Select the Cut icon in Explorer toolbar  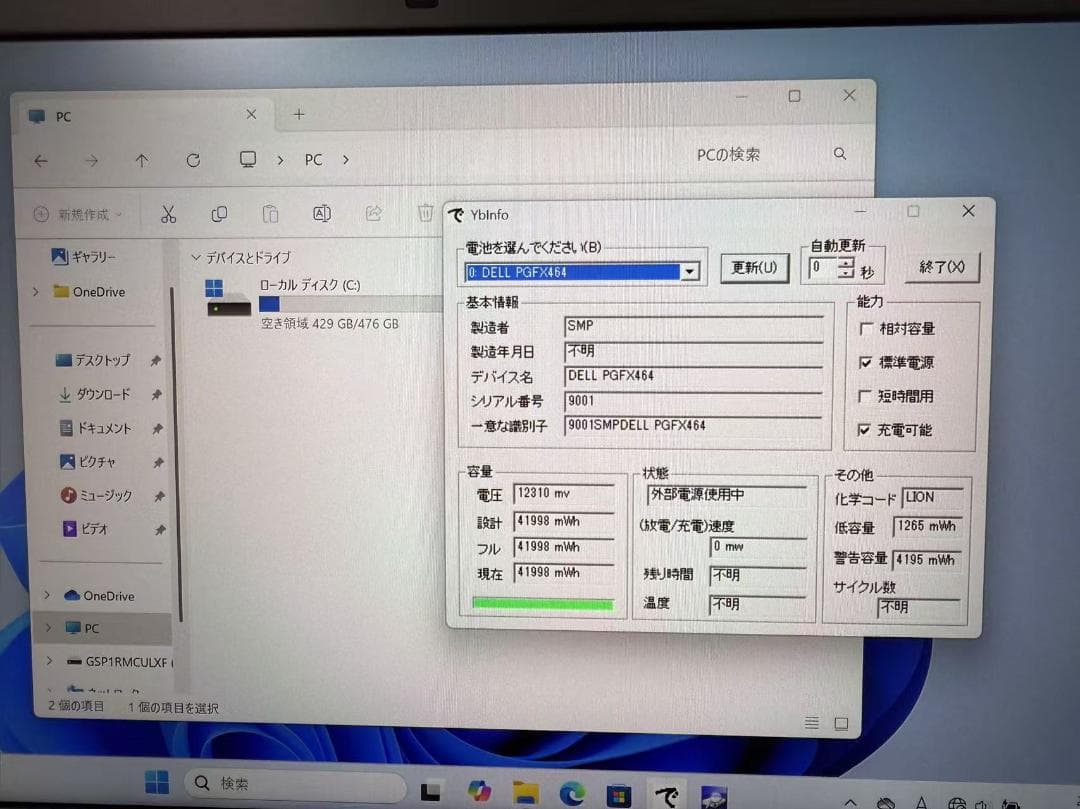pyautogui.click(x=169, y=213)
